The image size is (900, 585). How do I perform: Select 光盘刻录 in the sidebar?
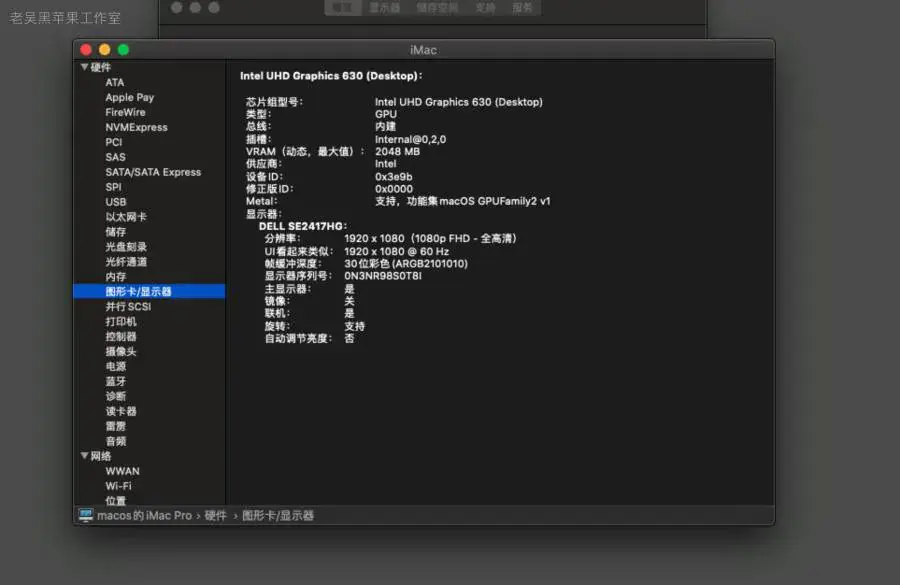click(126, 247)
